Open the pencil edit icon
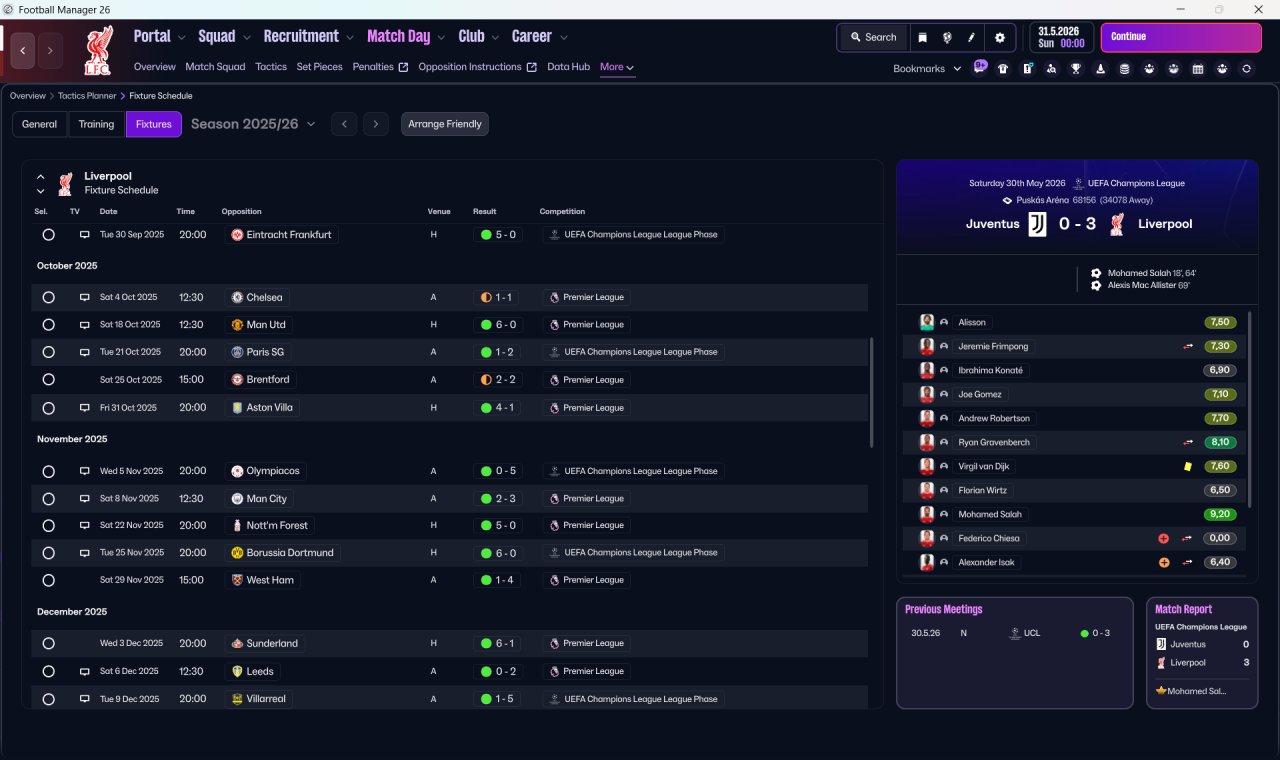The width and height of the screenshot is (1280, 760). click(x=971, y=37)
